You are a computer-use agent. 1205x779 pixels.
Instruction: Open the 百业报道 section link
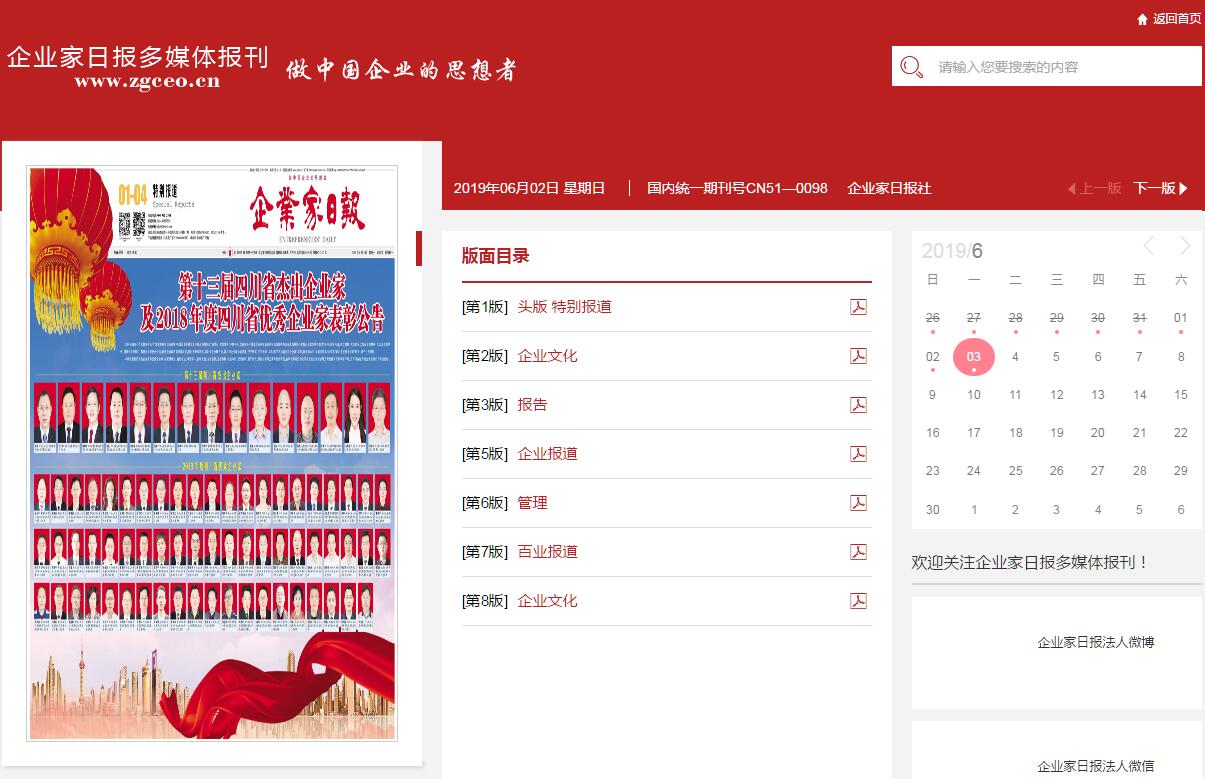pos(547,552)
